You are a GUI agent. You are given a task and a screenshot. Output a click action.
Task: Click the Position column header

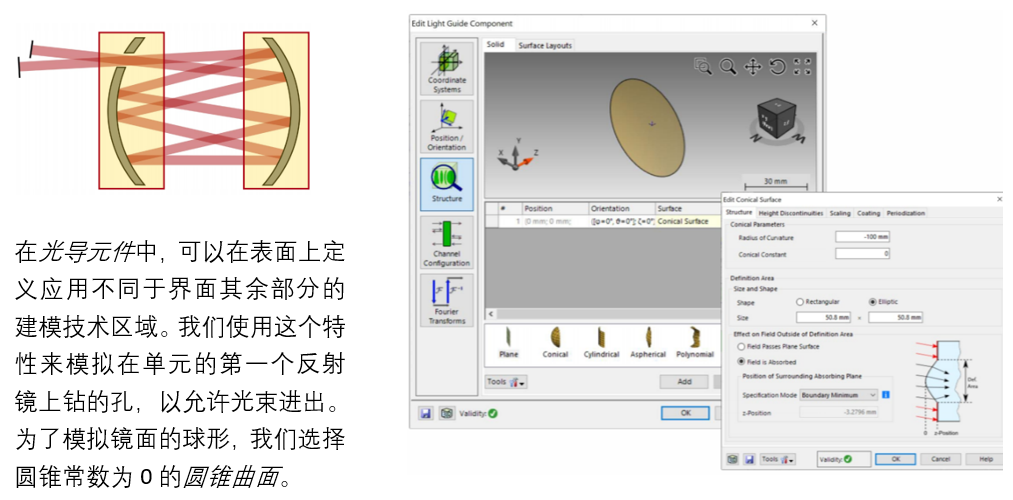554,209
